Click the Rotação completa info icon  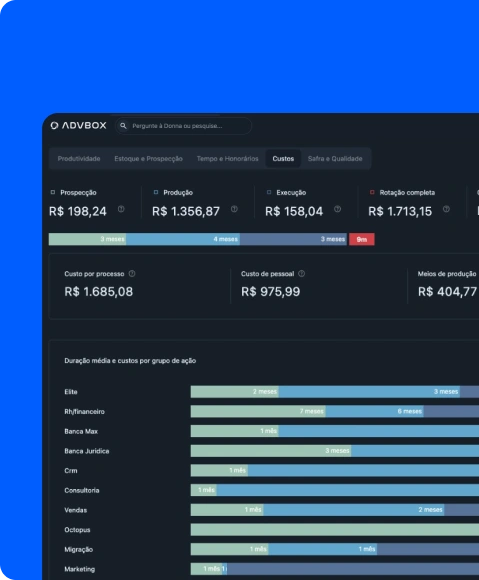[x=446, y=209]
